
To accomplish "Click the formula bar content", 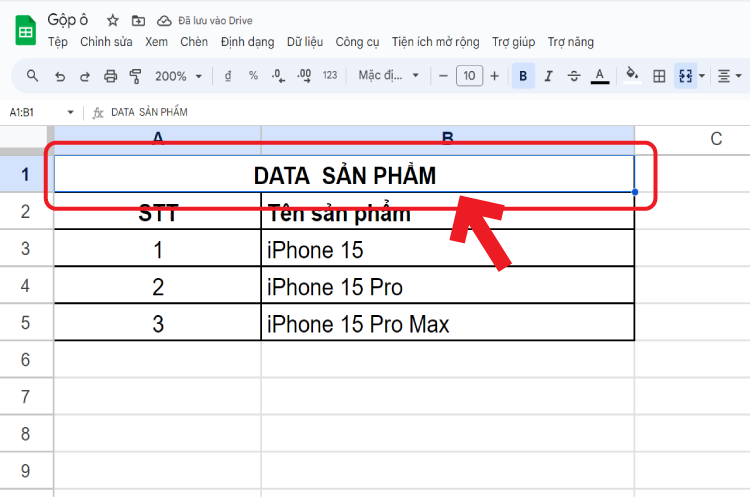I will point(149,112).
